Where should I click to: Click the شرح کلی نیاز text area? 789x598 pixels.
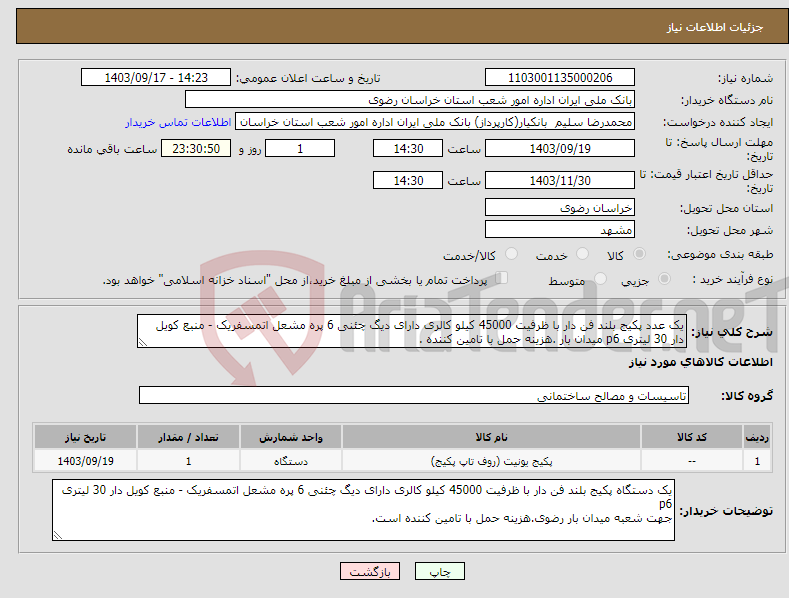coord(412,331)
